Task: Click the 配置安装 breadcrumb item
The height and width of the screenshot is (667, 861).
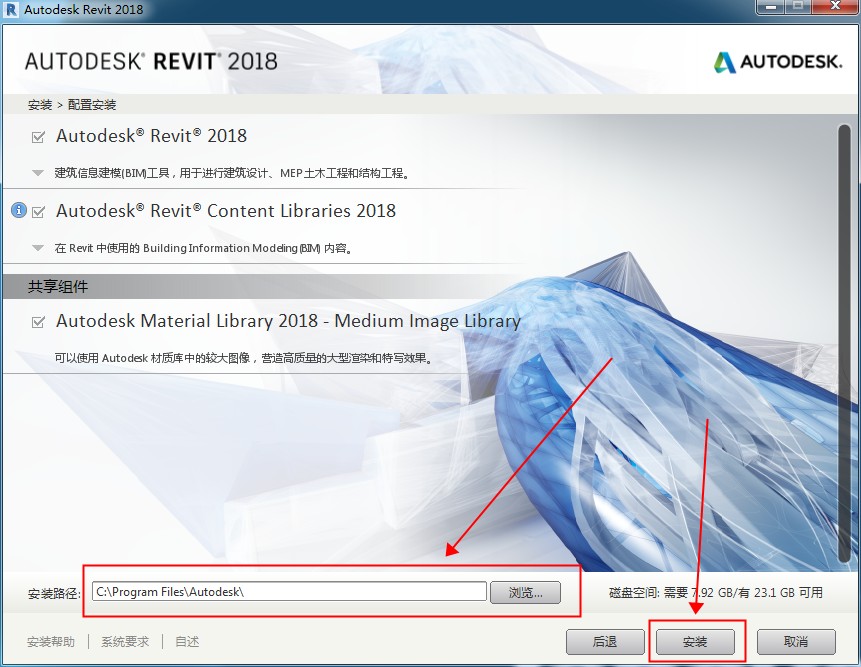Action: (92, 105)
